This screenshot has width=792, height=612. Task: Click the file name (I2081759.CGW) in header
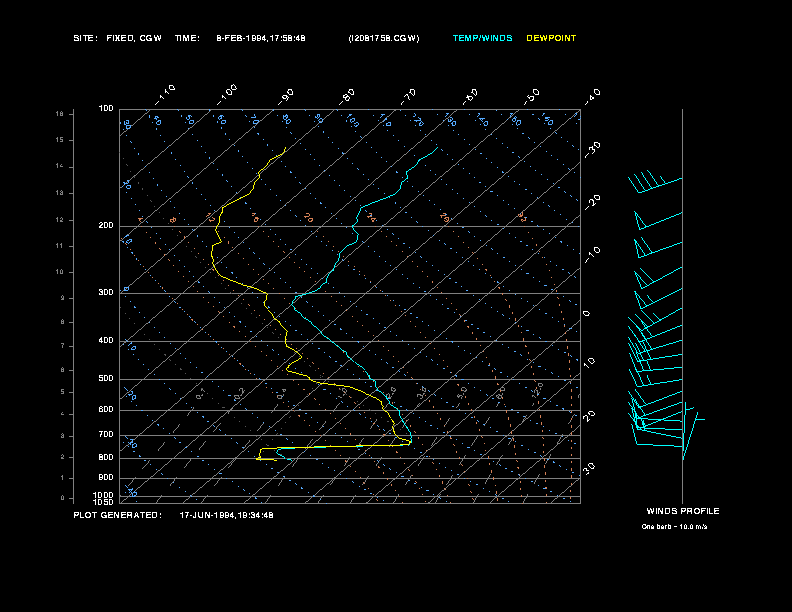384,38
